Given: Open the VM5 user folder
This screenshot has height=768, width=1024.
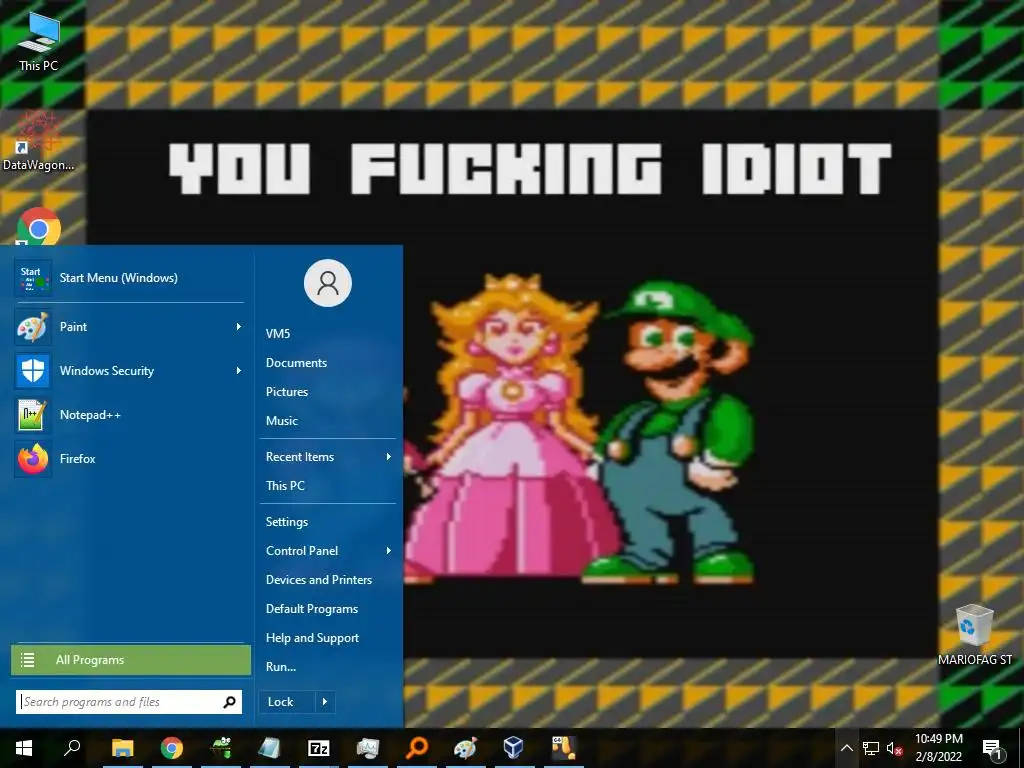Looking at the screenshot, I should [x=328, y=334].
